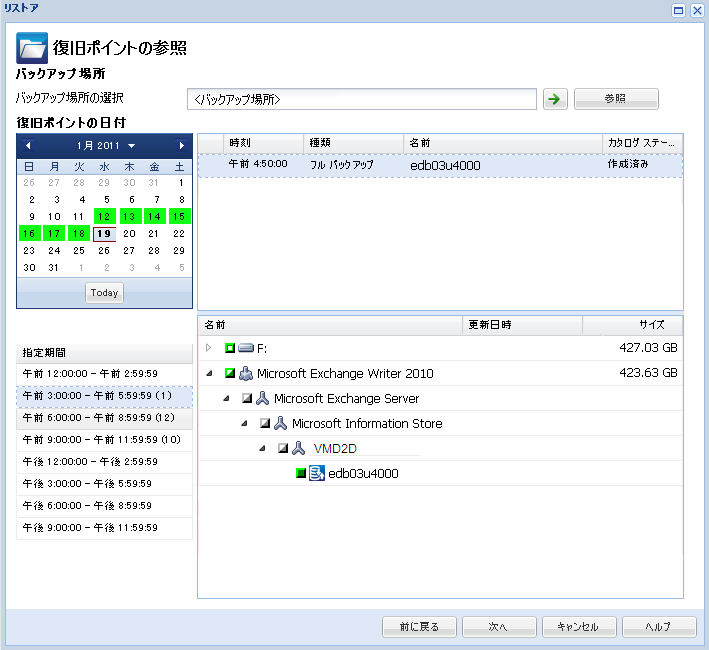Toggle the edb03u4000 database checkbox

coord(300,473)
